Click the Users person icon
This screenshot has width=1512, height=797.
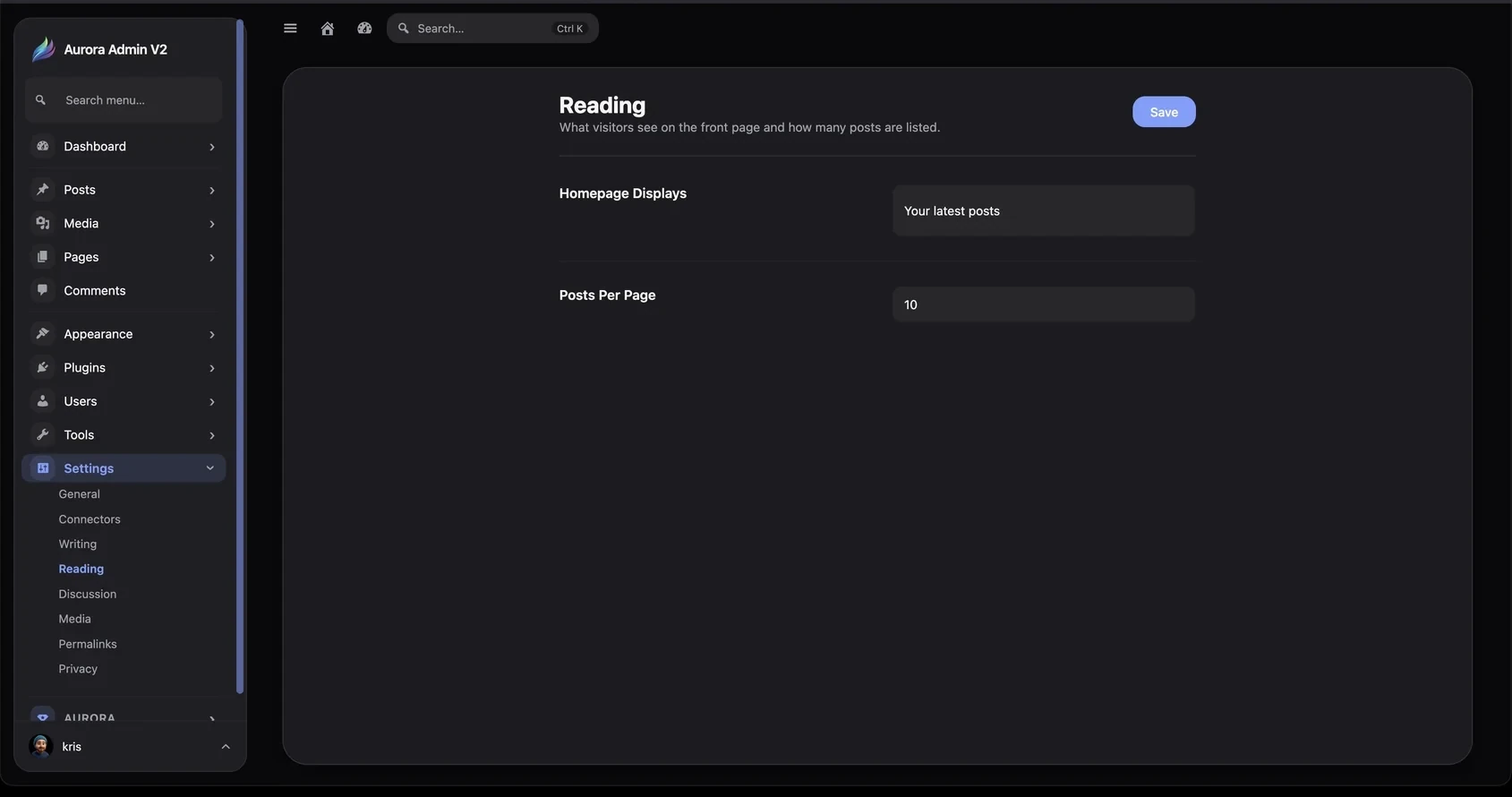click(42, 401)
